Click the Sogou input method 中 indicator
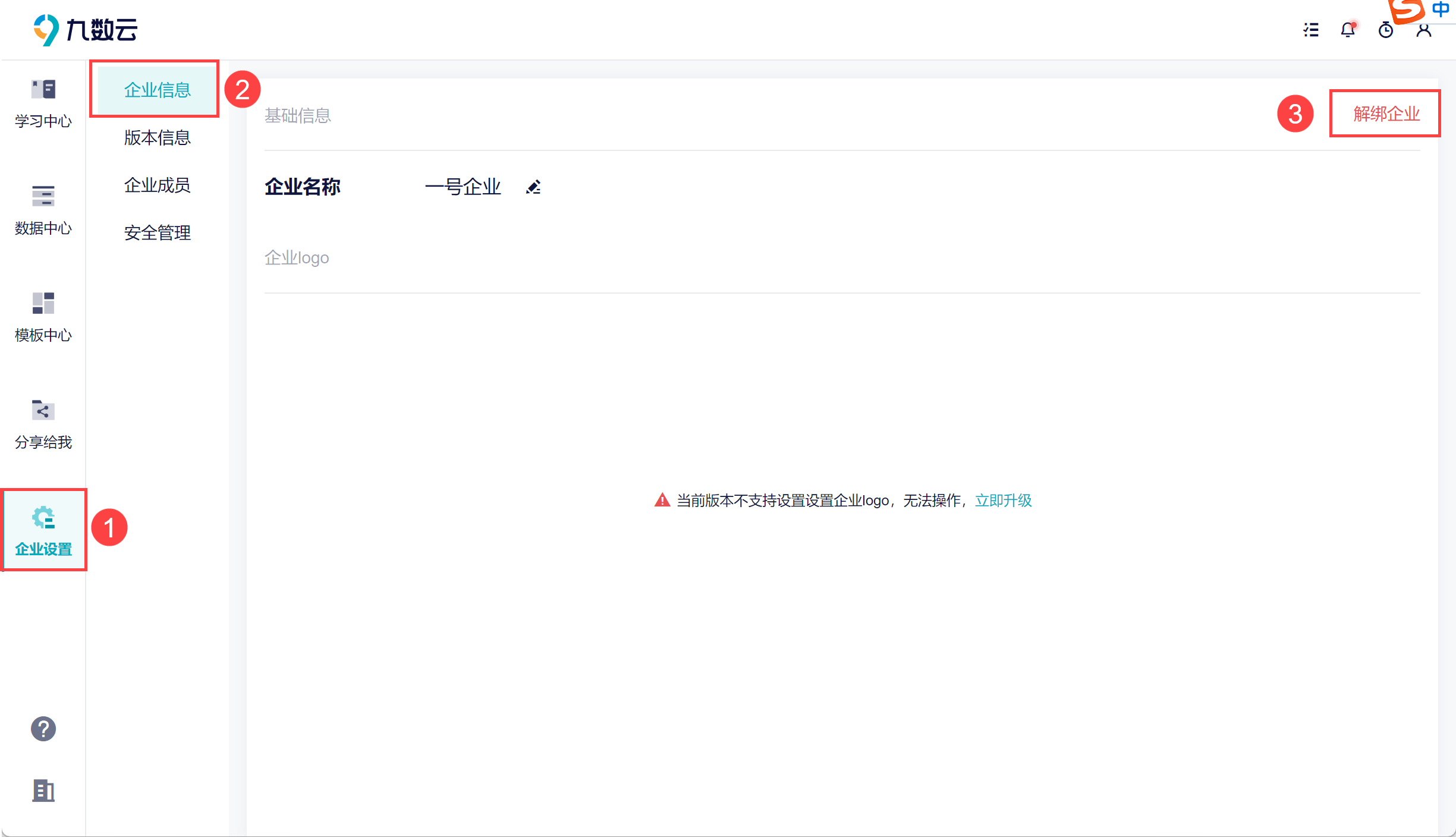The image size is (1456, 837). click(x=1440, y=9)
